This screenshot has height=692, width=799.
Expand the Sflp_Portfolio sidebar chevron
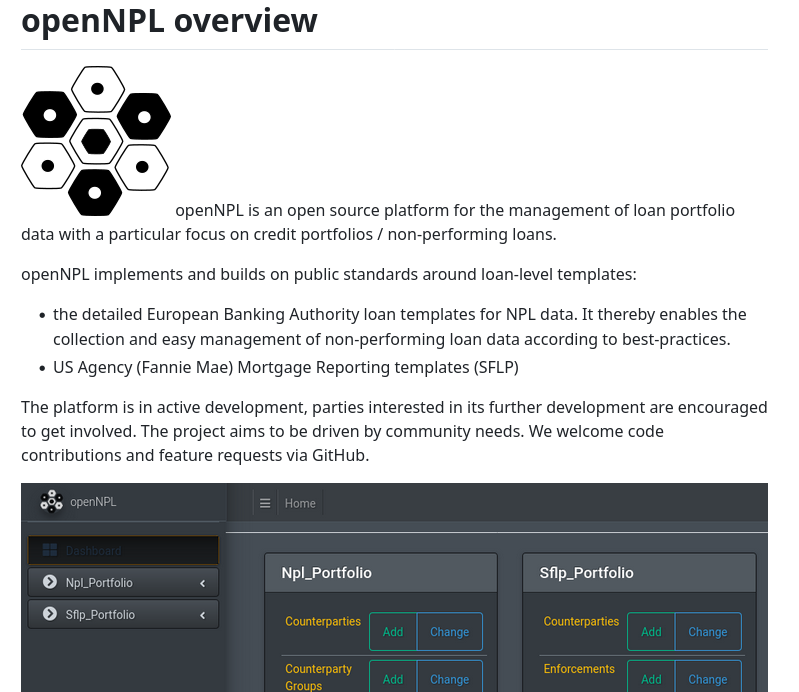click(203, 615)
